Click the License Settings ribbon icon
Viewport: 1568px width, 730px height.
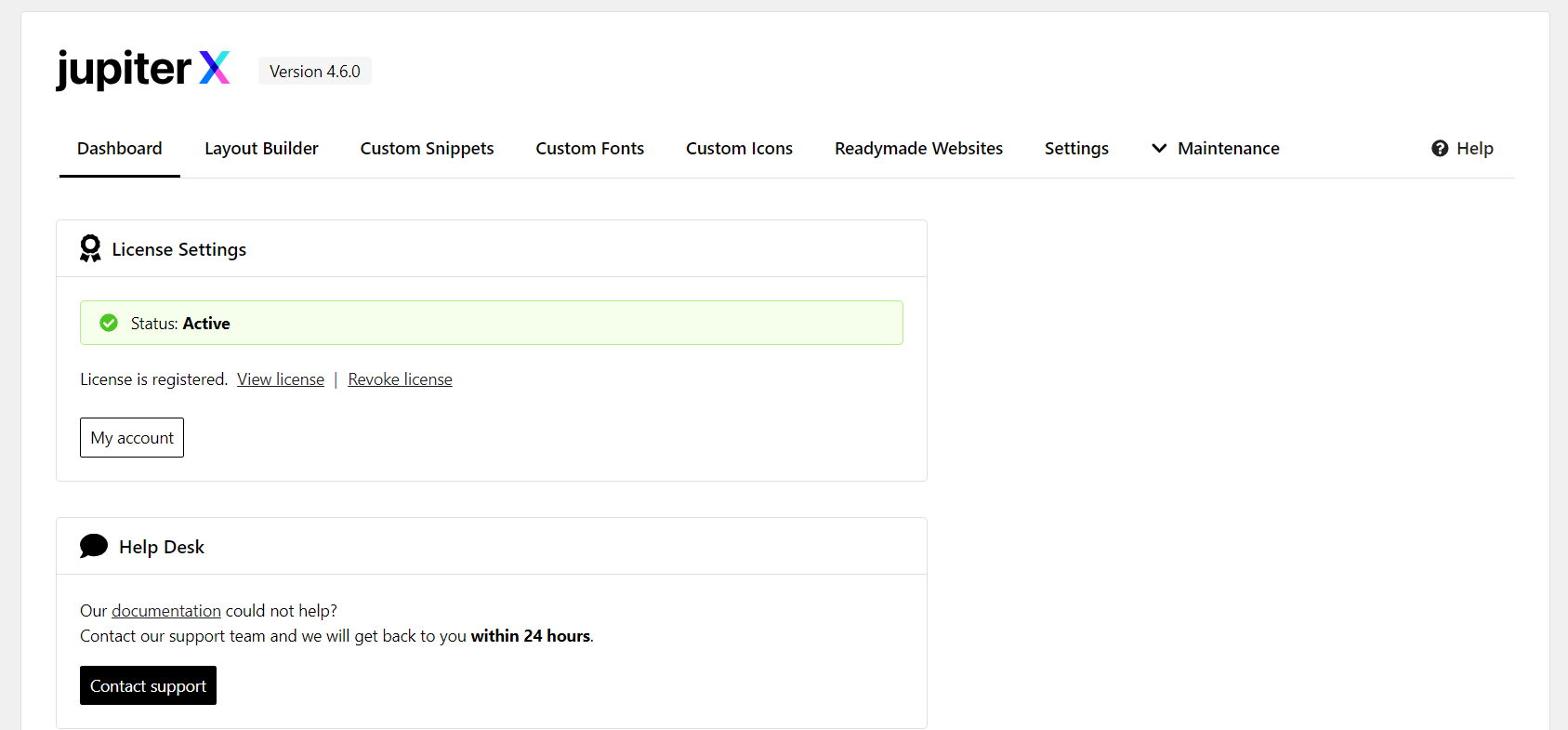(90, 248)
